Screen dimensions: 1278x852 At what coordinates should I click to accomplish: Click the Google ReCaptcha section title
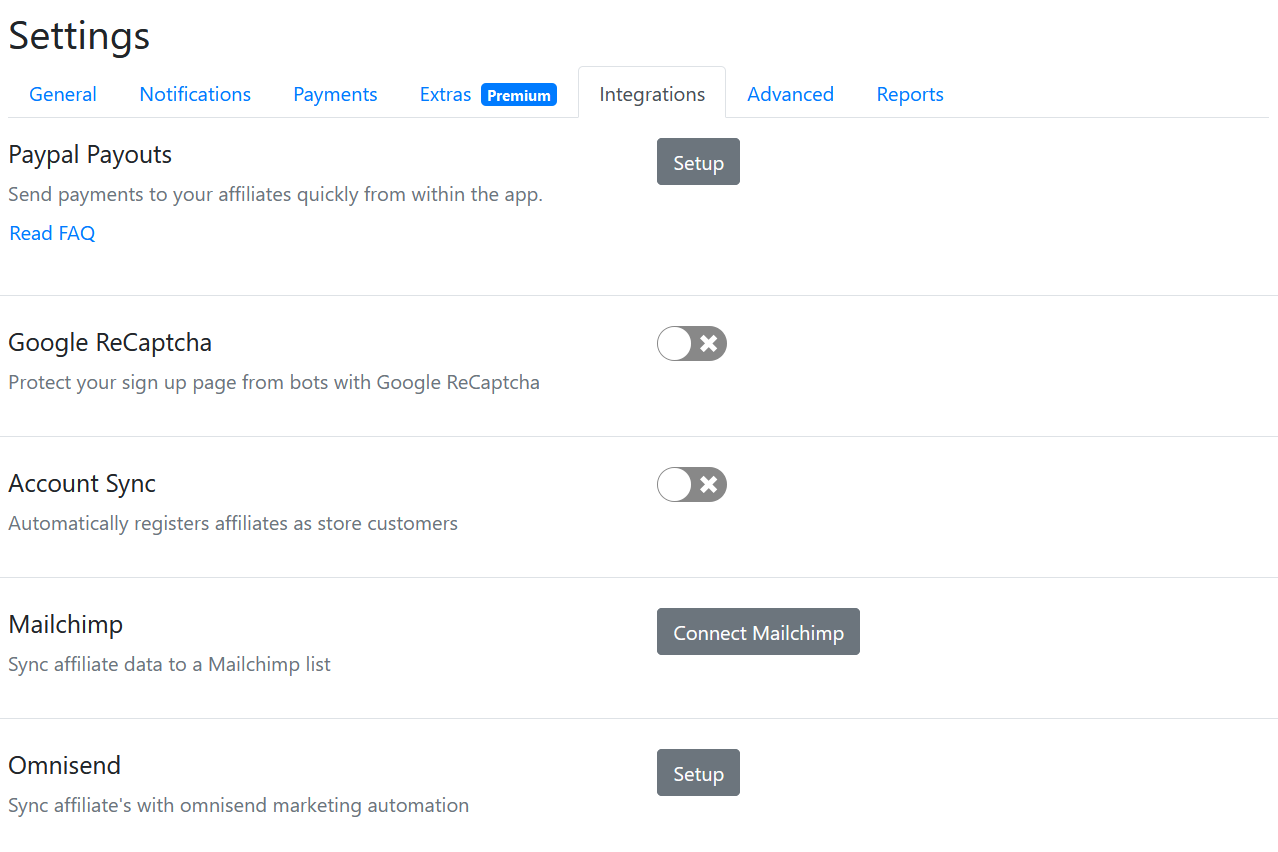coord(110,343)
